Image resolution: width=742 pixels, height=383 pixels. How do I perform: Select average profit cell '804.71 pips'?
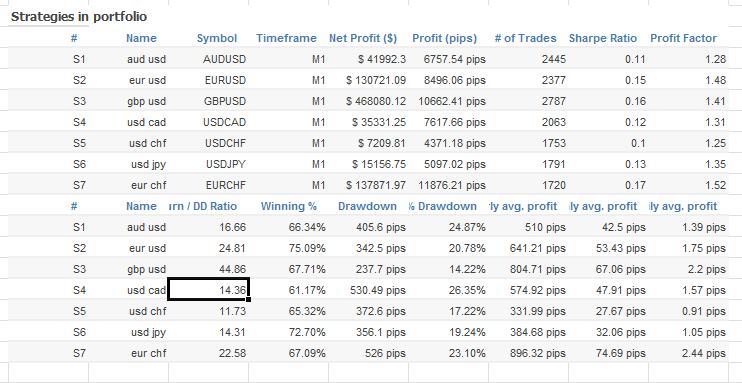tap(538, 269)
